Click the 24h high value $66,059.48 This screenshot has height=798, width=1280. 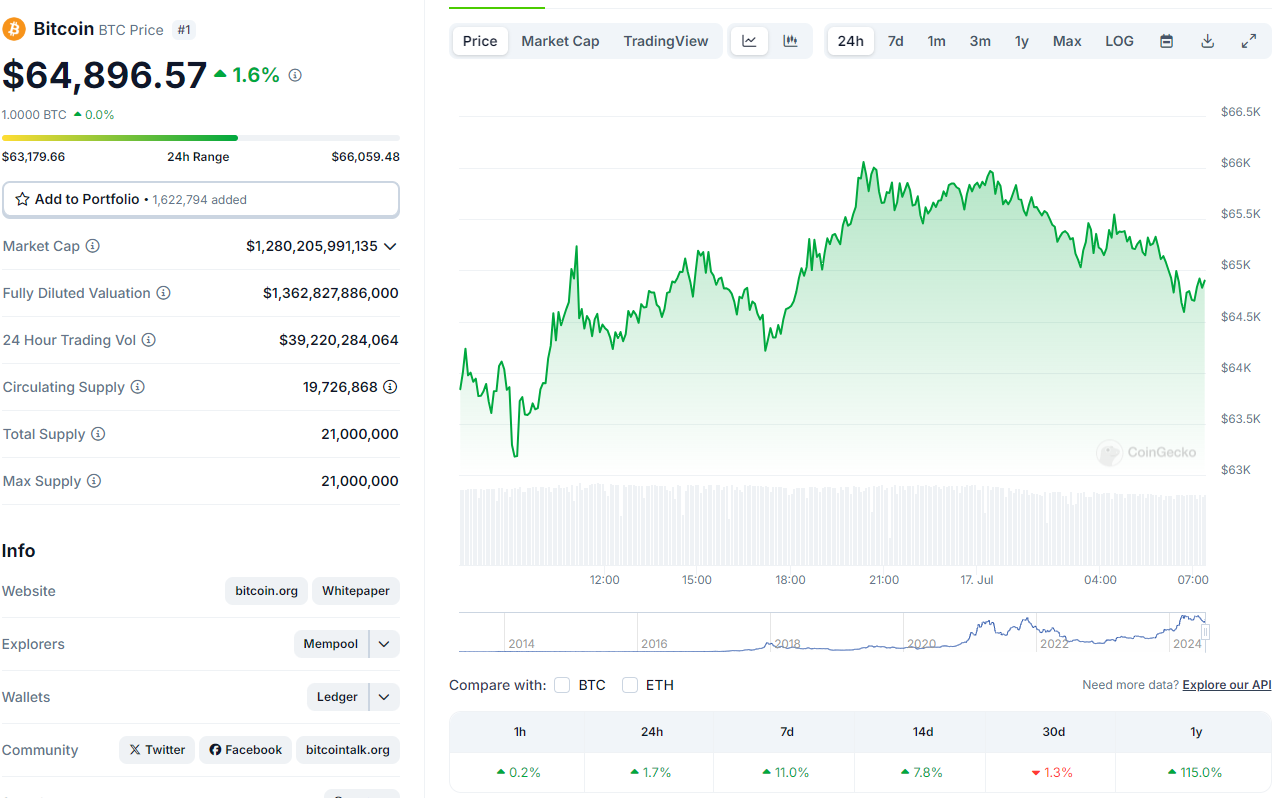[x=366, y=157]
